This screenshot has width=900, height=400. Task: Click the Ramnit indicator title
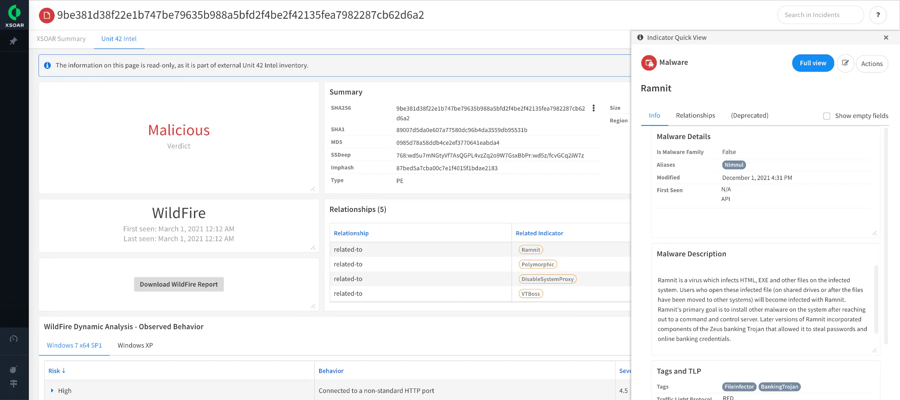tap(656, 88)
